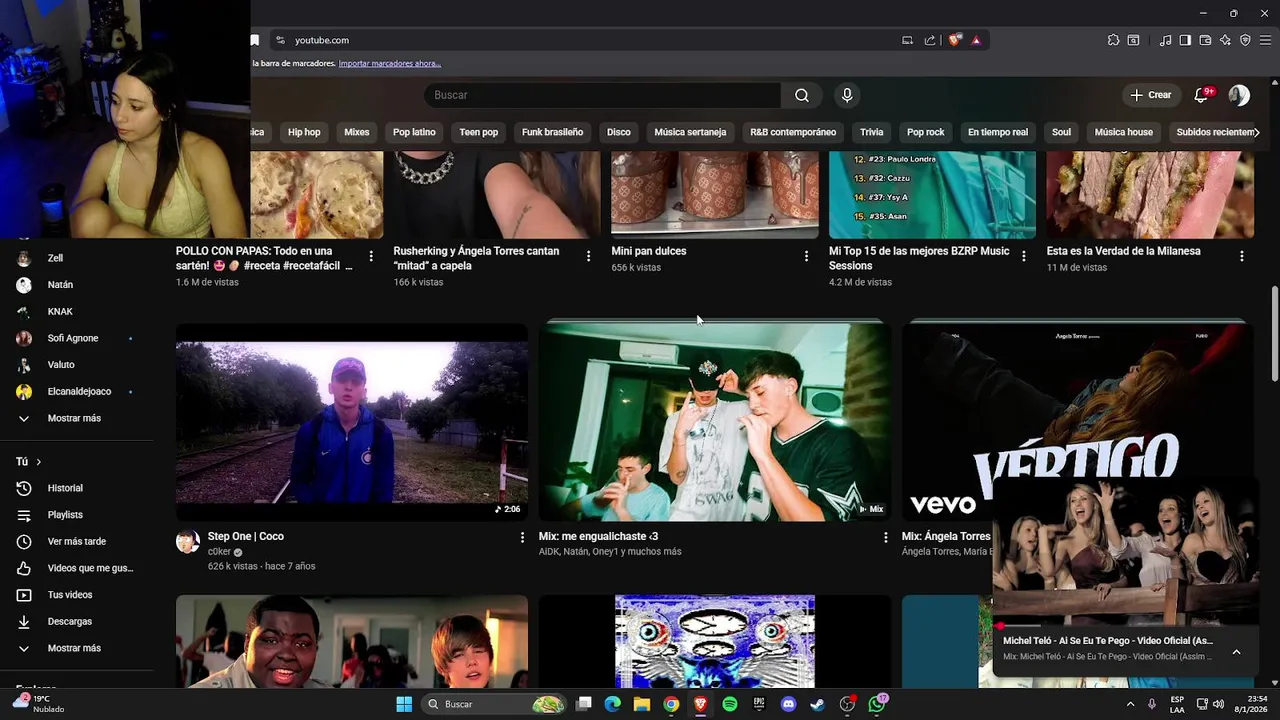The height and width of the screenshot is (720, 1280).
Task: Open options for Mix: me engualichaste
Action: pos(885,538)
